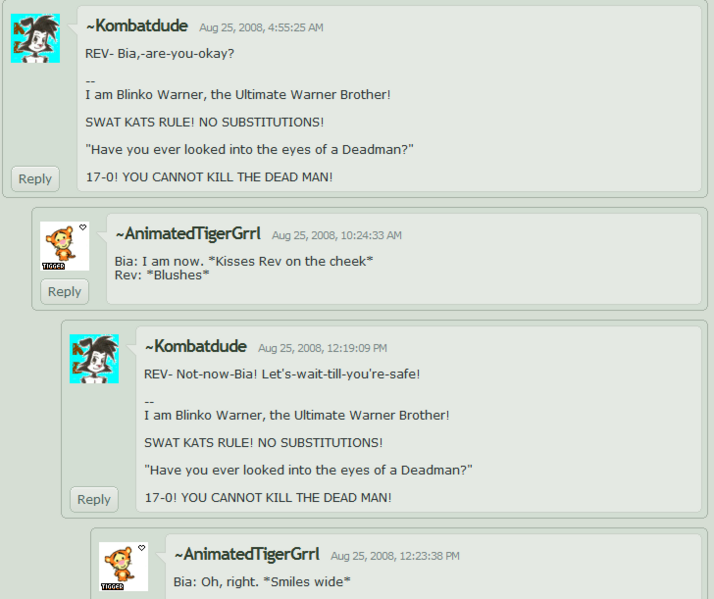Image resolution: width=714 pixels, height=599 pixels.
Task: Reply to the 'Not-now-Bia' comment
Action: (x=94, y=499)
